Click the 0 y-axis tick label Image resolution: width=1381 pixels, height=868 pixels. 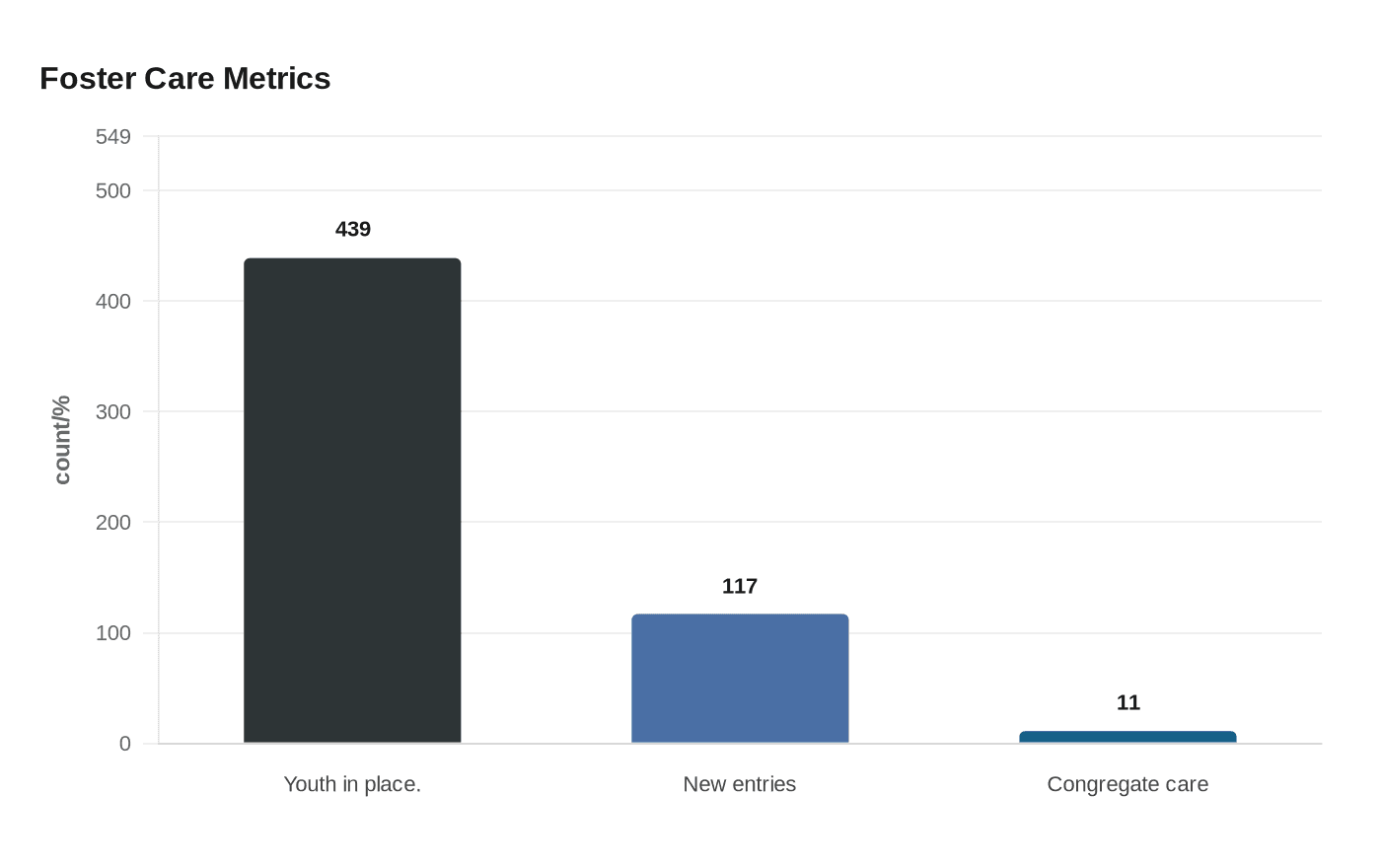click(x=125, y=744)
